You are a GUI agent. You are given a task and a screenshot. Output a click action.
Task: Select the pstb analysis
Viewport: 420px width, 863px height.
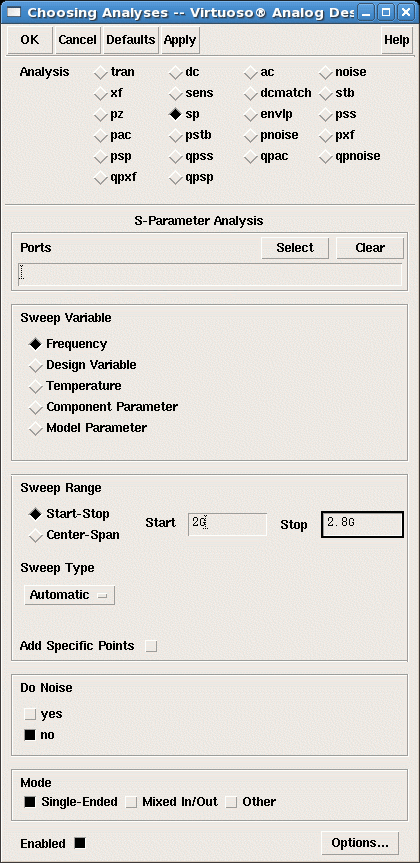[176, 136]
